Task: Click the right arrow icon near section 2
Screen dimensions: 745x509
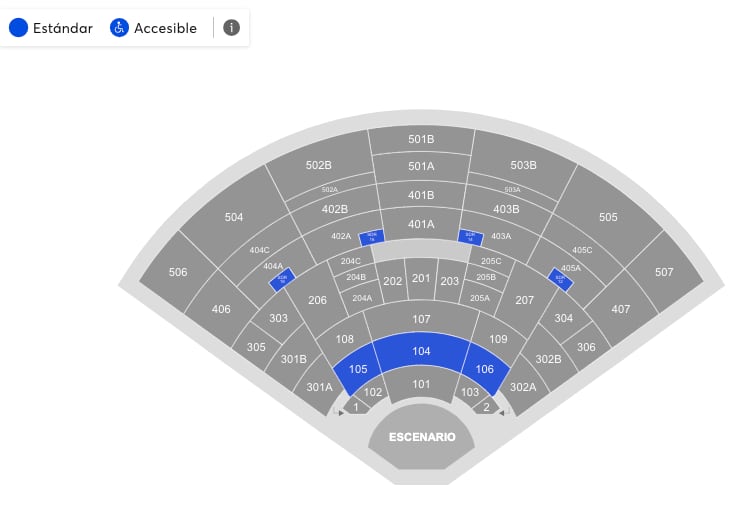Action: pyautogui.click(x=502, y=412)
